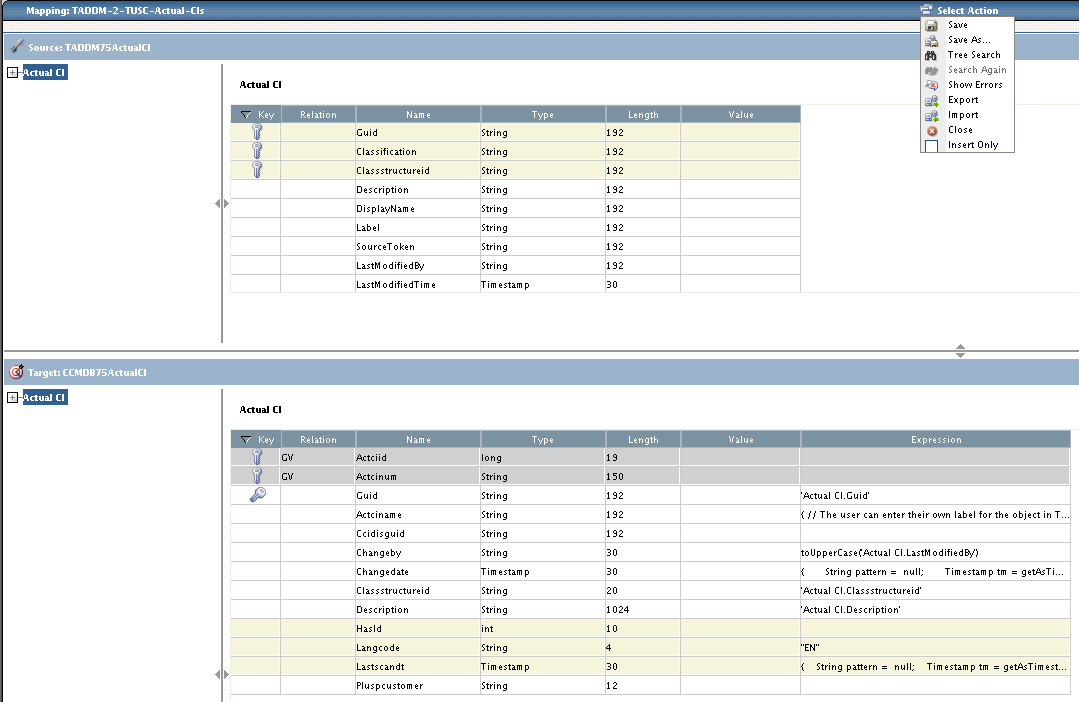Expand the source Actual CI tree node
Screen dimensions: 1079x702
pos(12,72)
